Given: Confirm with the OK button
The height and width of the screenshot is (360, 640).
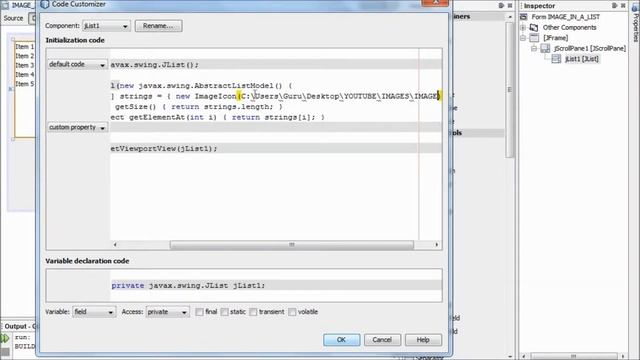Looking at the screenshot, I should tap(342, 340).
